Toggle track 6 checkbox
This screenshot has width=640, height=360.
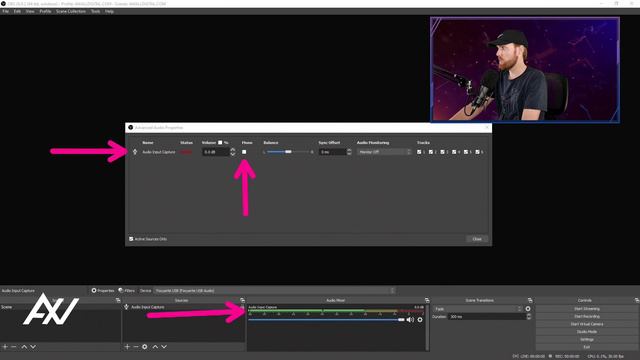point(478,152)
